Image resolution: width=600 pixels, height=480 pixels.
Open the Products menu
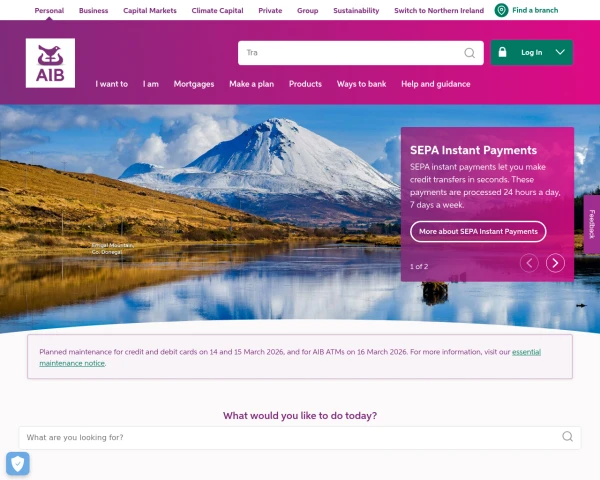[305, 84]
